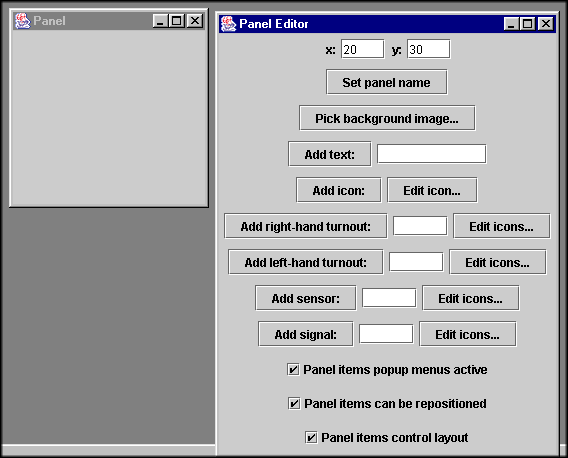Open the Edit icon dialog
Image resolution: width=568 pixels, height=458 pixels.
(432, 190)
